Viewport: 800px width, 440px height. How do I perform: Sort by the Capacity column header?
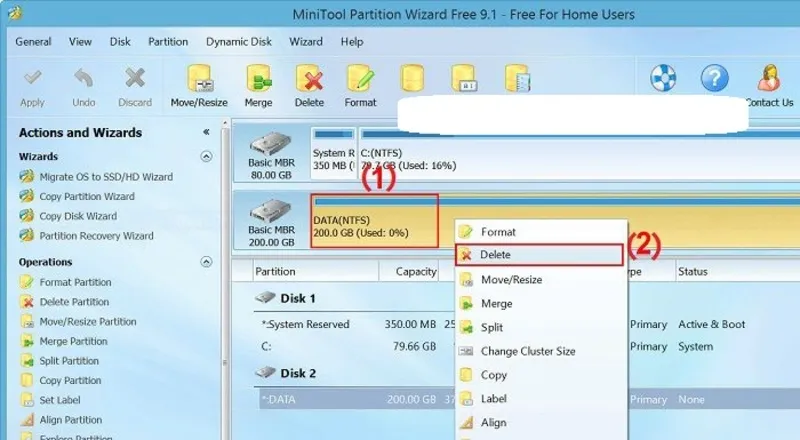(x=409, y=272)
